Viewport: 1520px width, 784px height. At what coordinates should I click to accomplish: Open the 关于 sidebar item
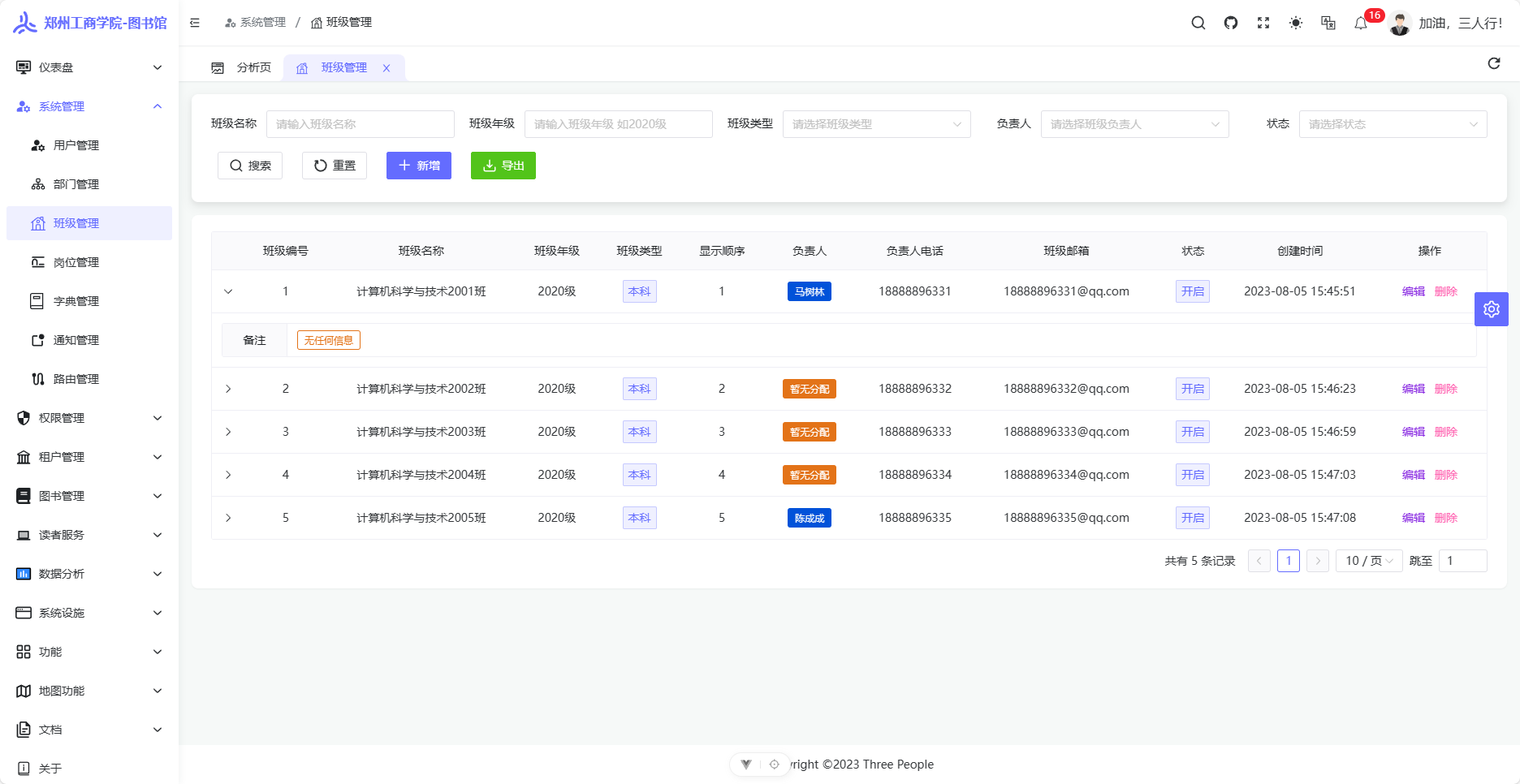[x=89, y=768]
